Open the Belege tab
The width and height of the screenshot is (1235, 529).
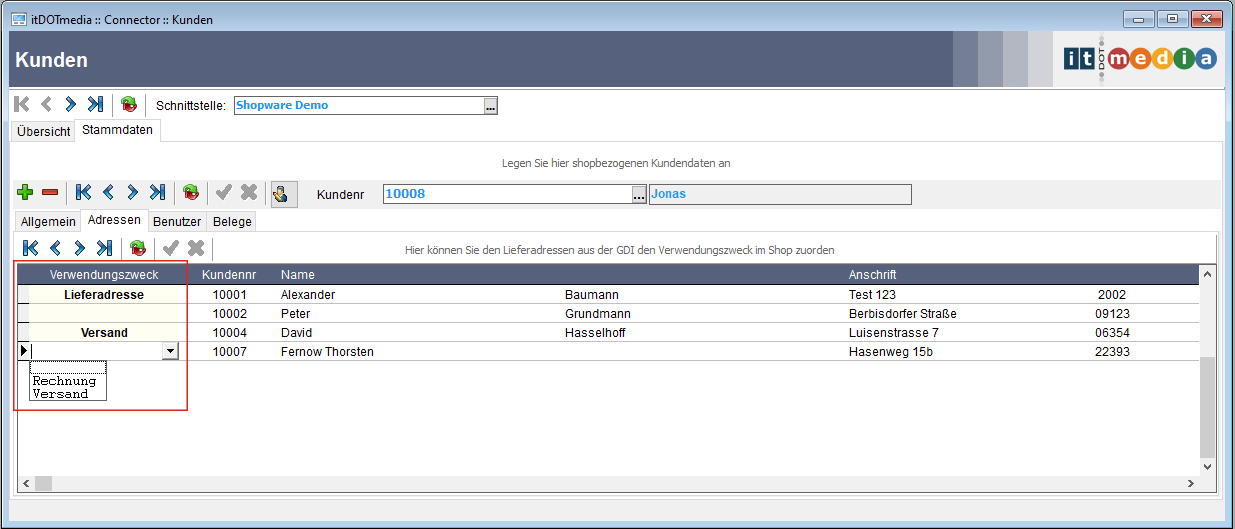point(232,222)
